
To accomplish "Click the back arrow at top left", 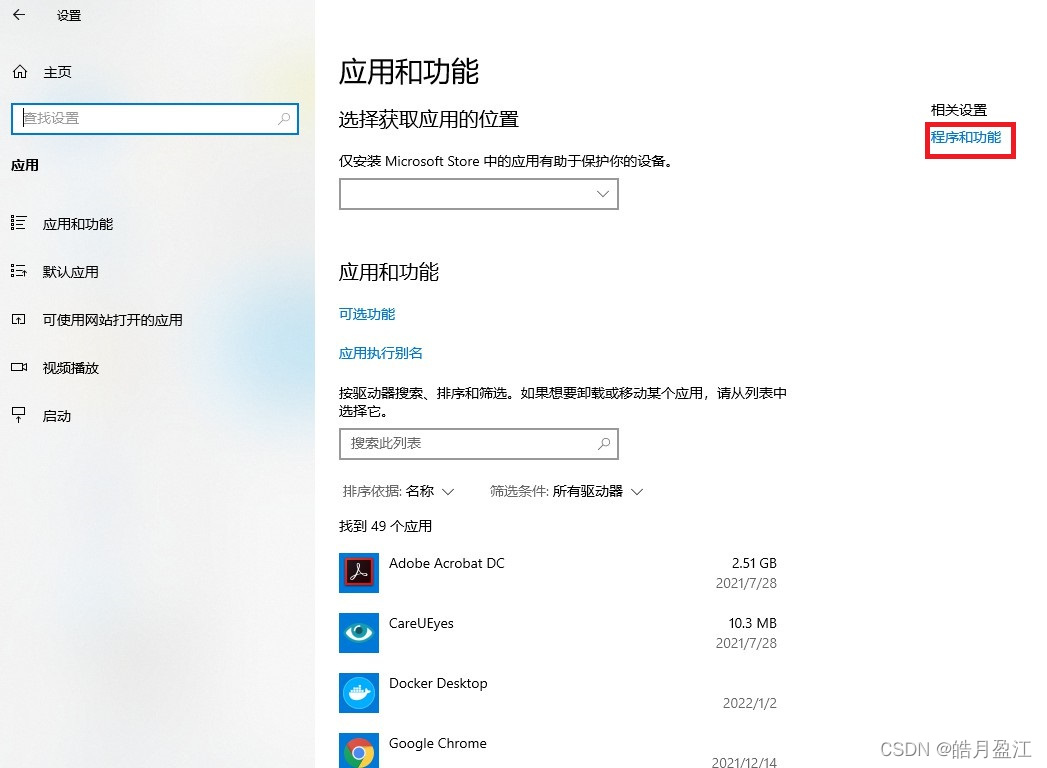I will click(19, 15).
